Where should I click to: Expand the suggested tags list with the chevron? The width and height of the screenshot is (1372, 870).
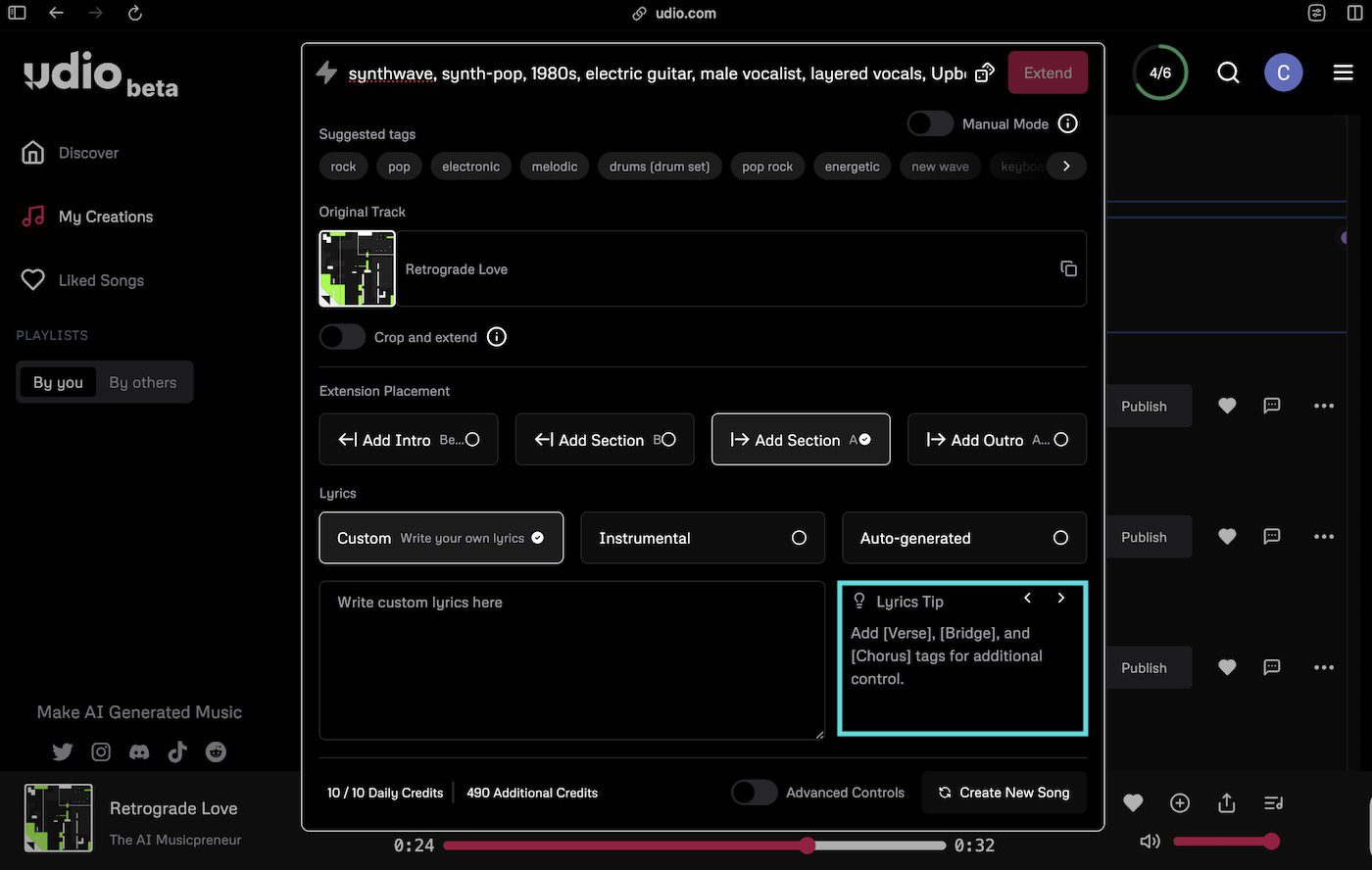point(1067,166)
